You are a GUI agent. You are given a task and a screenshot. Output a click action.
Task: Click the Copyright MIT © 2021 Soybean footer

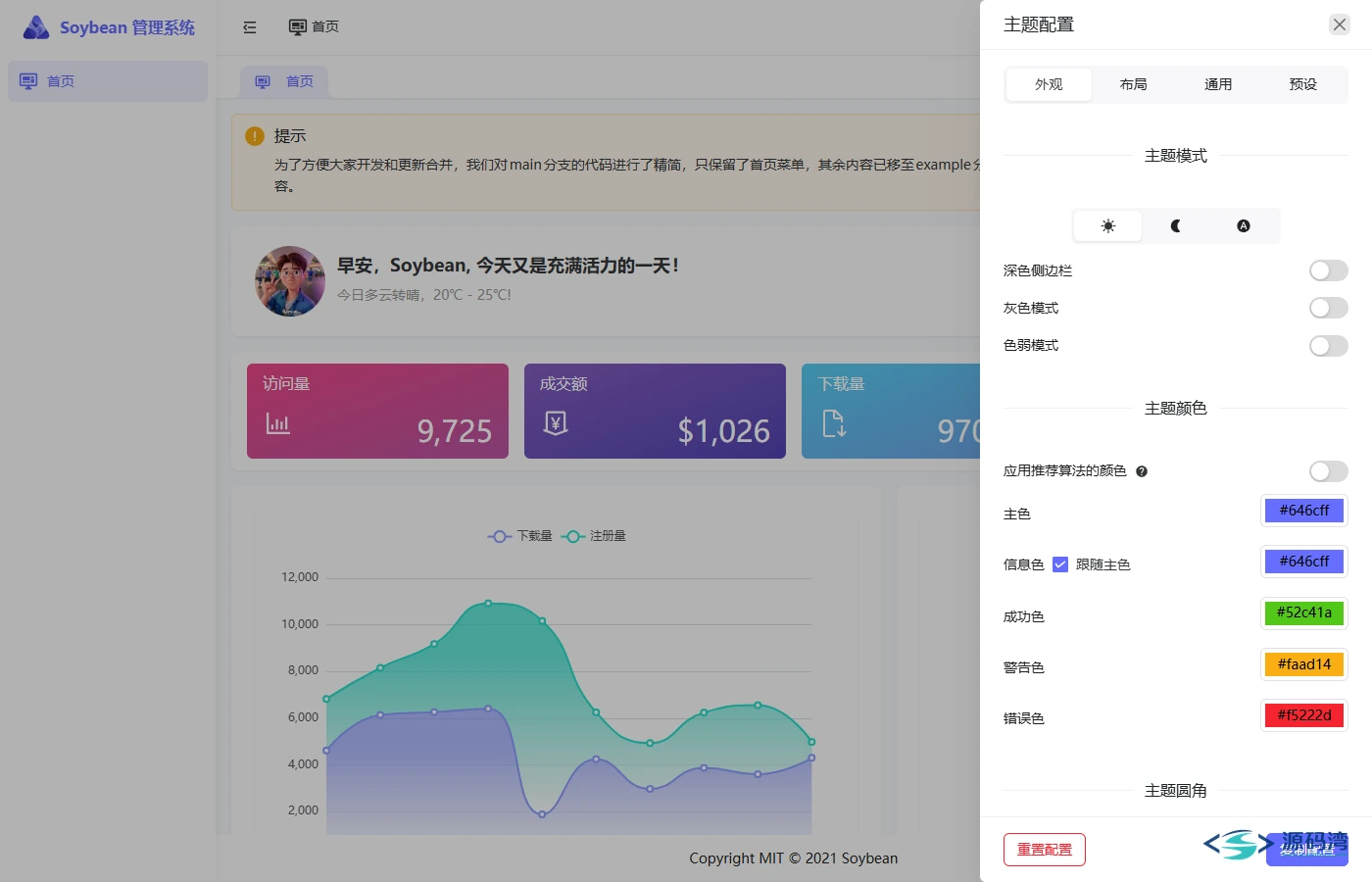click(794, 858)
